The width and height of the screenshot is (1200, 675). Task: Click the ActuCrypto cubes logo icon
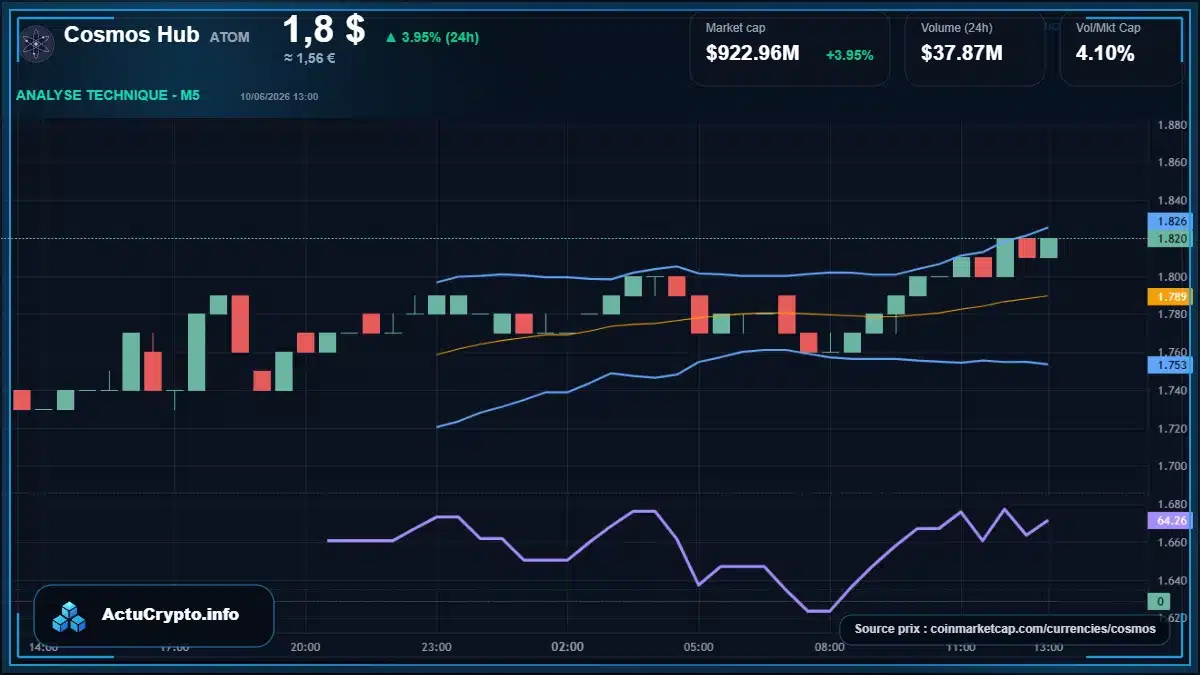pyautogui.click(x=70, y=616)
